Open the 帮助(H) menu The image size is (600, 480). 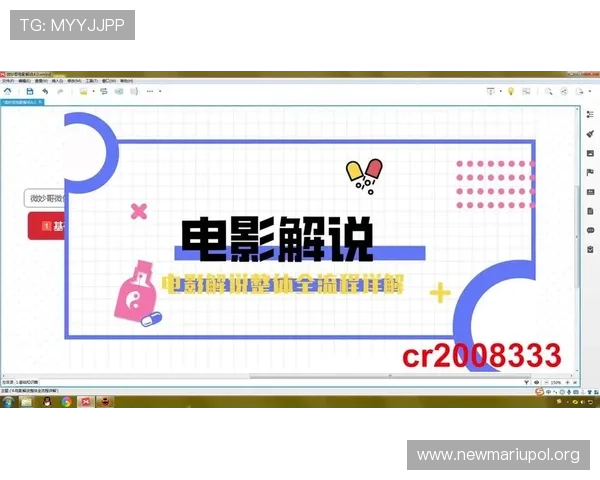[x=127, y=81]
